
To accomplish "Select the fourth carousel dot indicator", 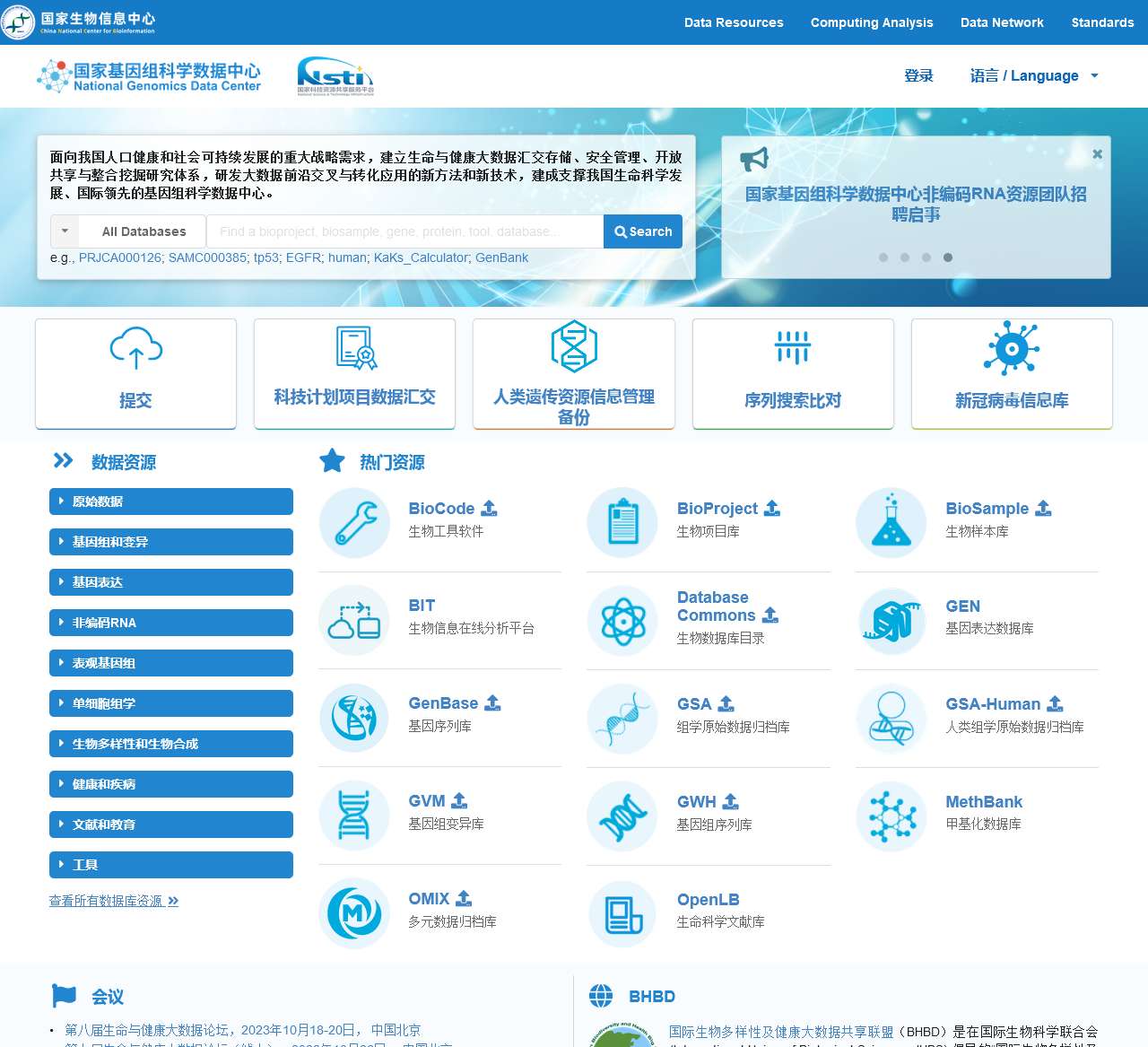I will tap(948, 257).
